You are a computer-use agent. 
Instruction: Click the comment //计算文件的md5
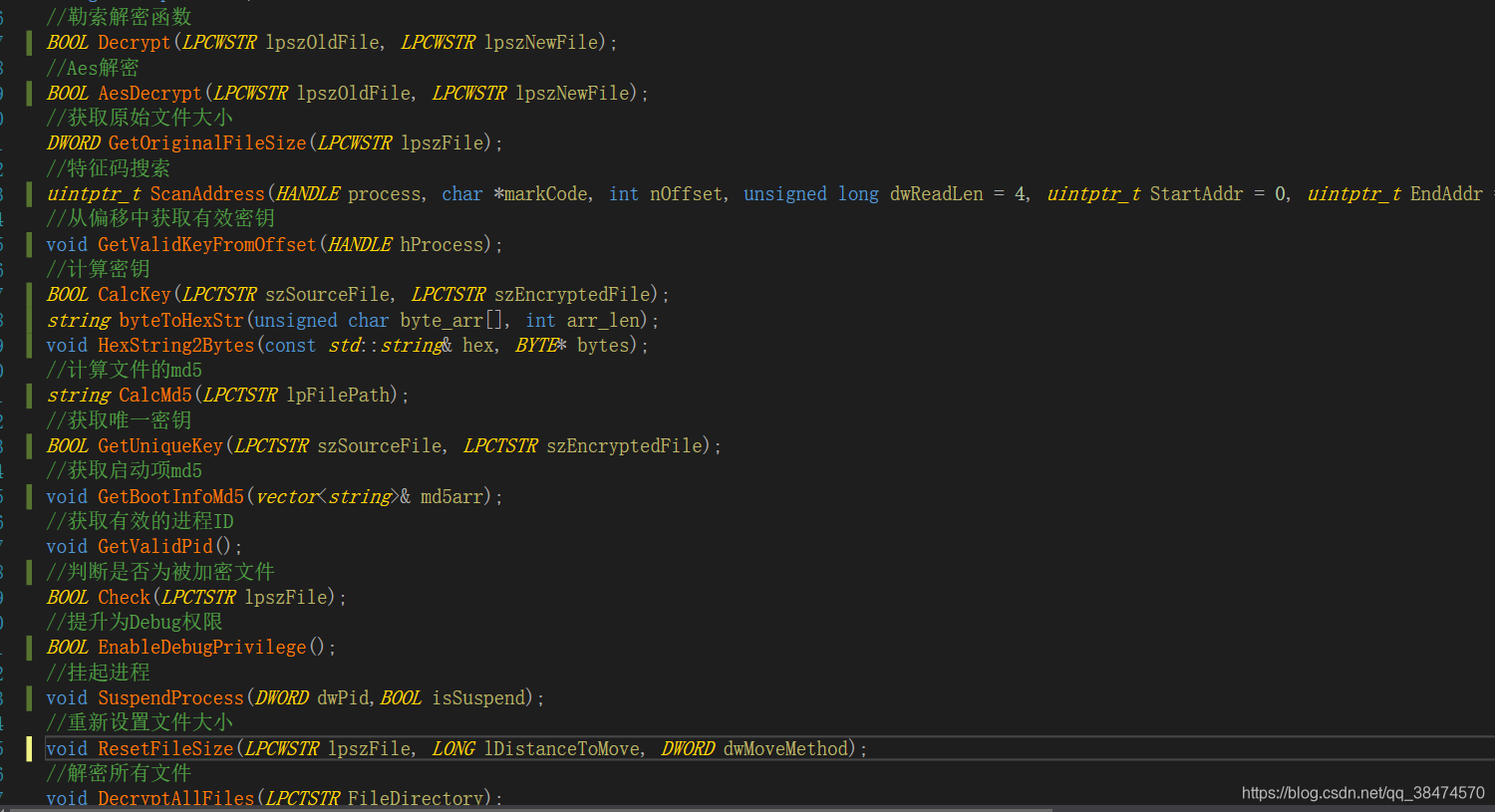point(125,370)
